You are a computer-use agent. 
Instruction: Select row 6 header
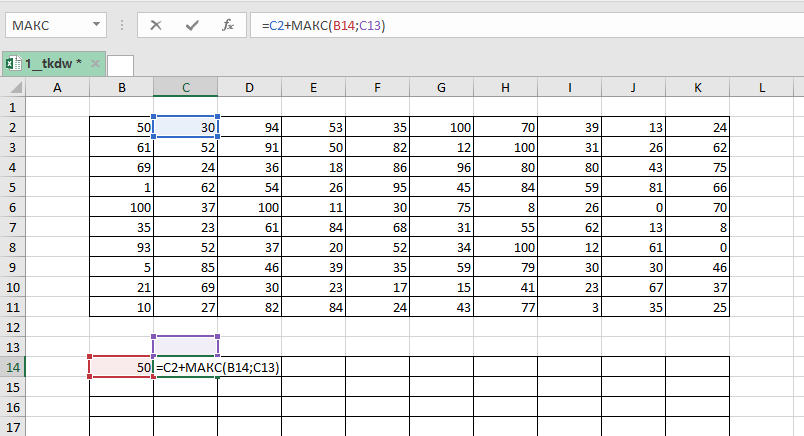tap(12, 207)
